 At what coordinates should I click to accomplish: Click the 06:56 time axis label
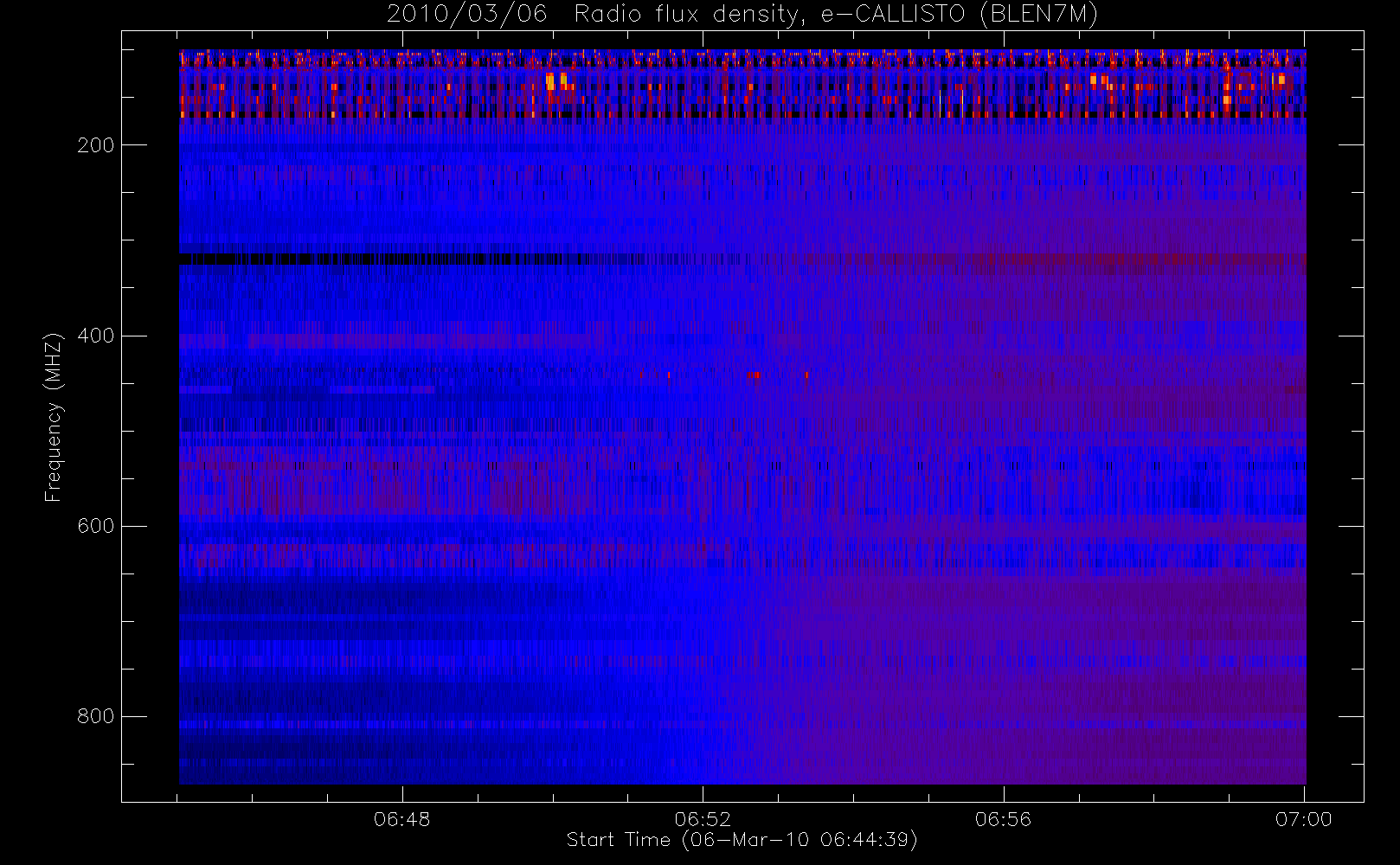tap(1004, 819)
